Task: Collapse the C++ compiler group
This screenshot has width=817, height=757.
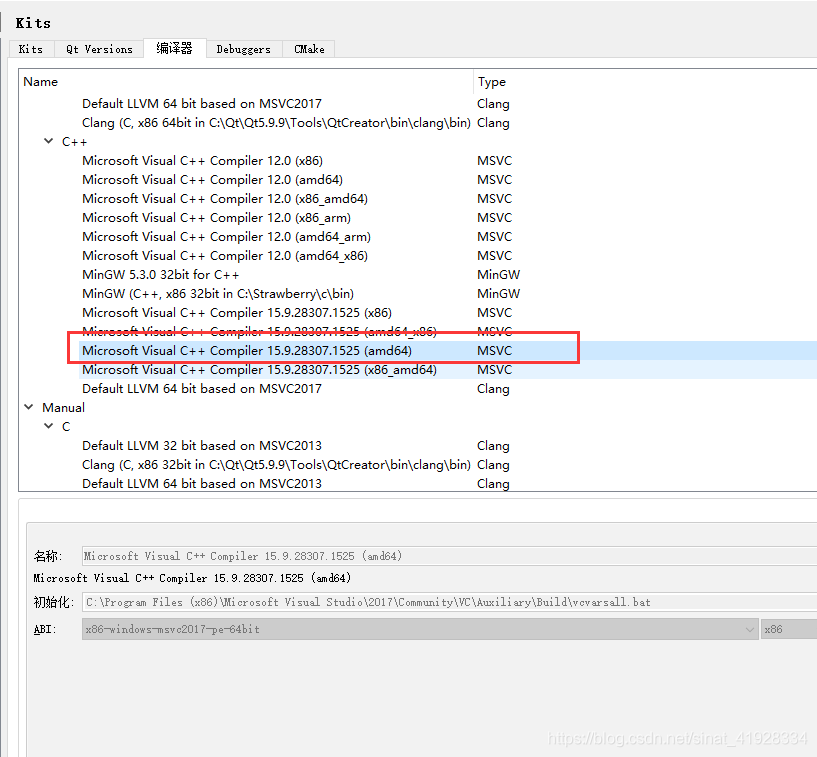Action: 48,141
